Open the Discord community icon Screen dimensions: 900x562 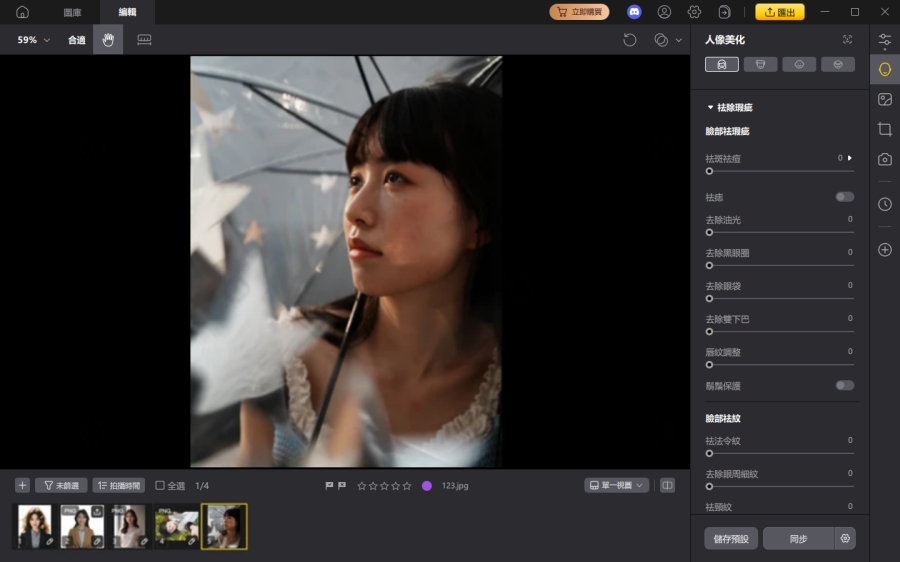pyautogui.click(x=634, y=12)
